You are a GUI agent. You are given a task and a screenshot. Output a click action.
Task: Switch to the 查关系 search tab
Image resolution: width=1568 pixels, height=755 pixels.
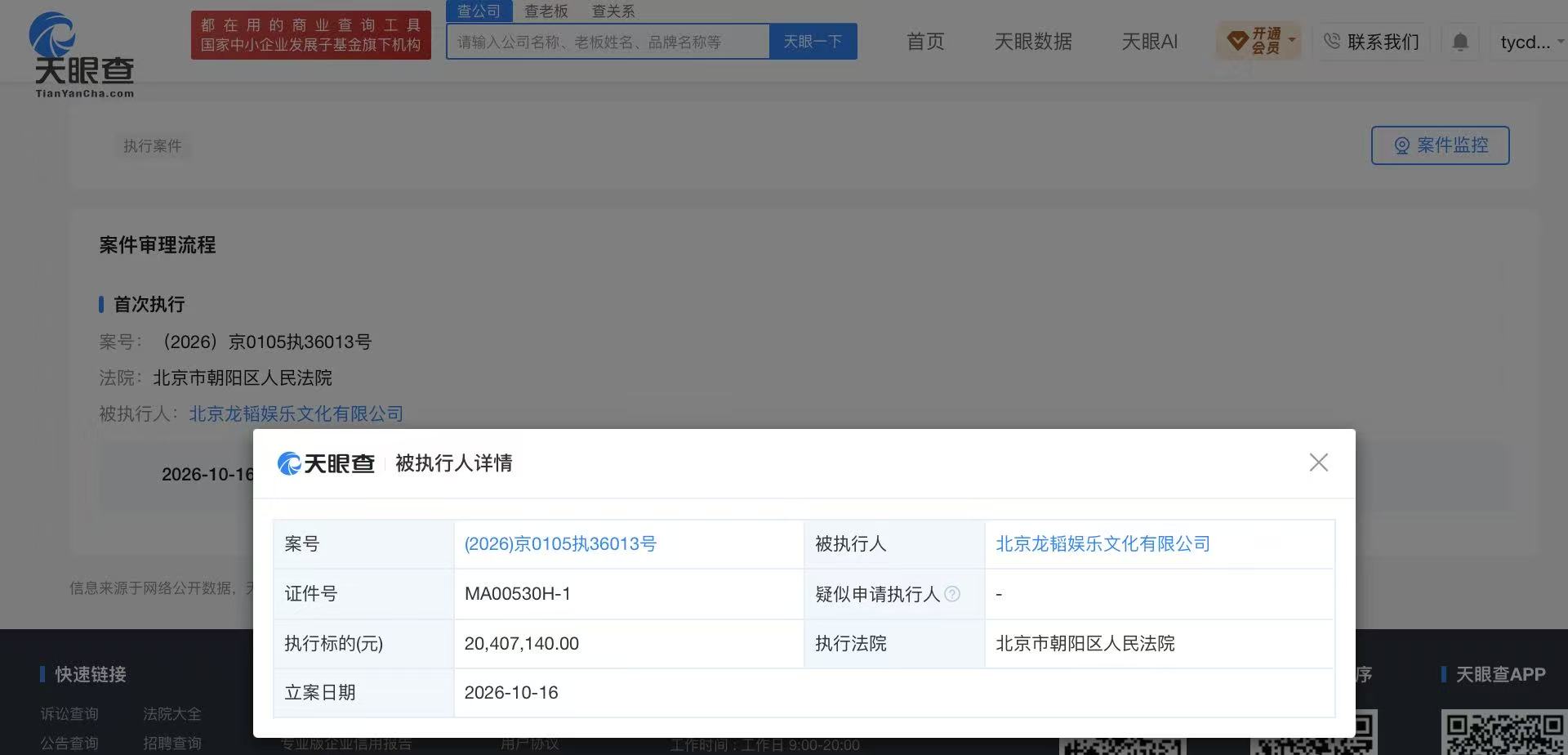pyautogui.click(x=613, y=11)
